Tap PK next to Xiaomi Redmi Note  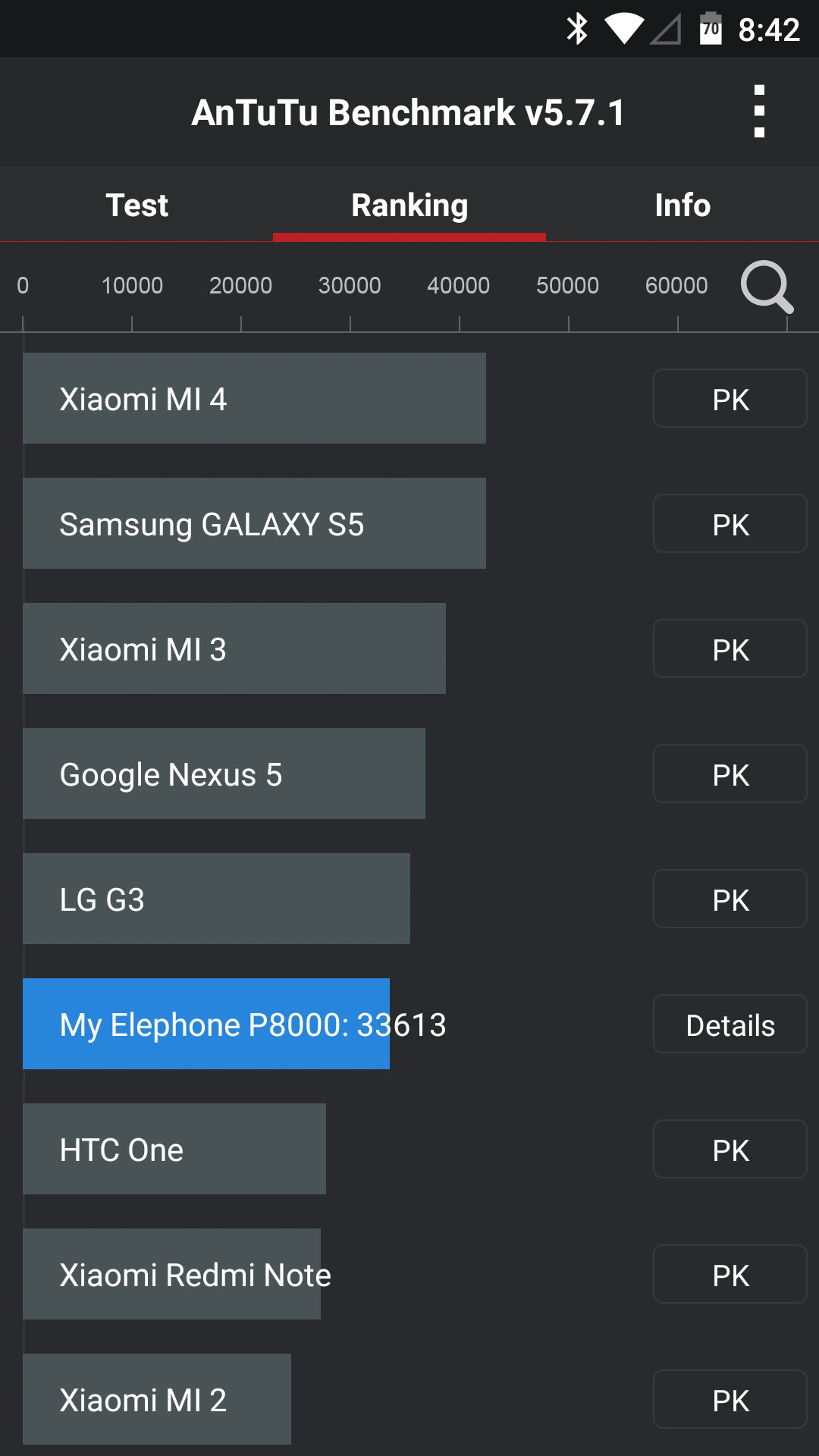point(730,1275)
